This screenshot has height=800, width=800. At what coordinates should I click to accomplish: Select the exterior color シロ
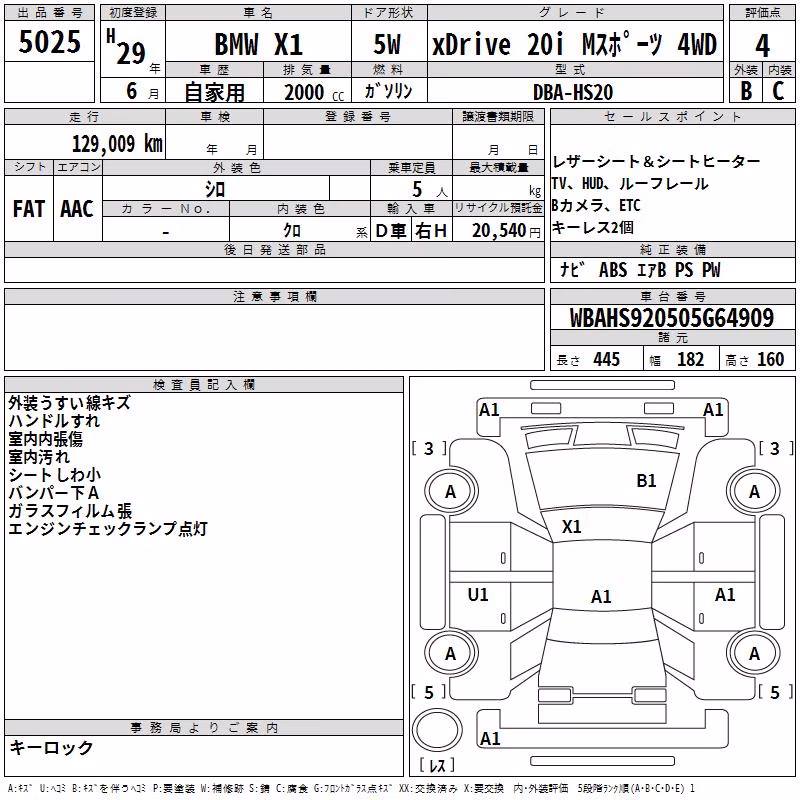[215, 190]
